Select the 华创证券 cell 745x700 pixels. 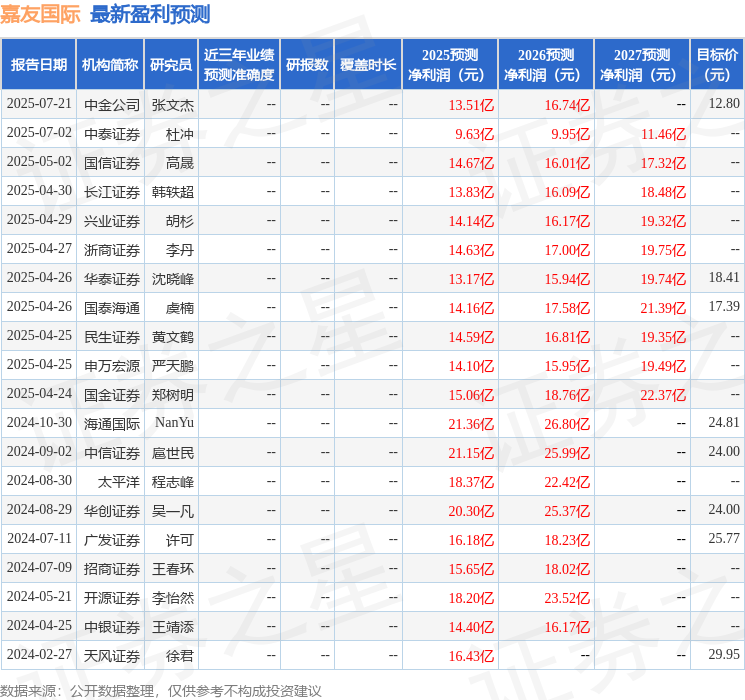coord(112,511)
